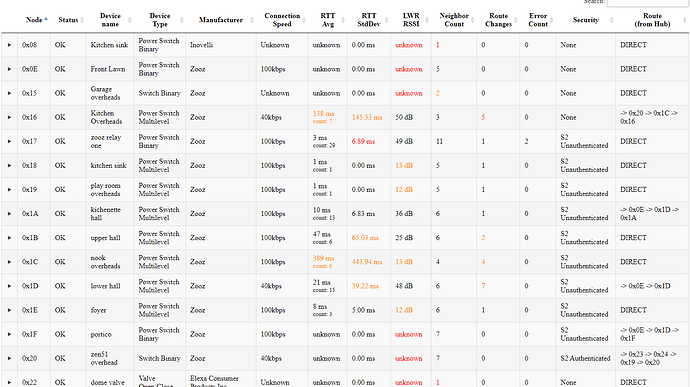690x387 pixels.
Task: Select the '6.89 ms' RTT StdDev value
Action: [x=363, y=141]
